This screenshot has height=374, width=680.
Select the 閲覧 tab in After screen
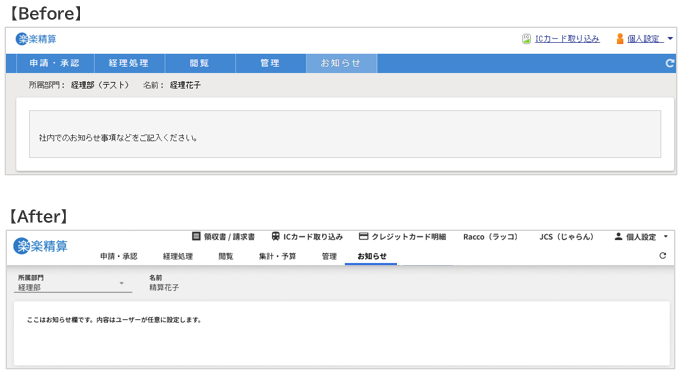pos(226,256)
